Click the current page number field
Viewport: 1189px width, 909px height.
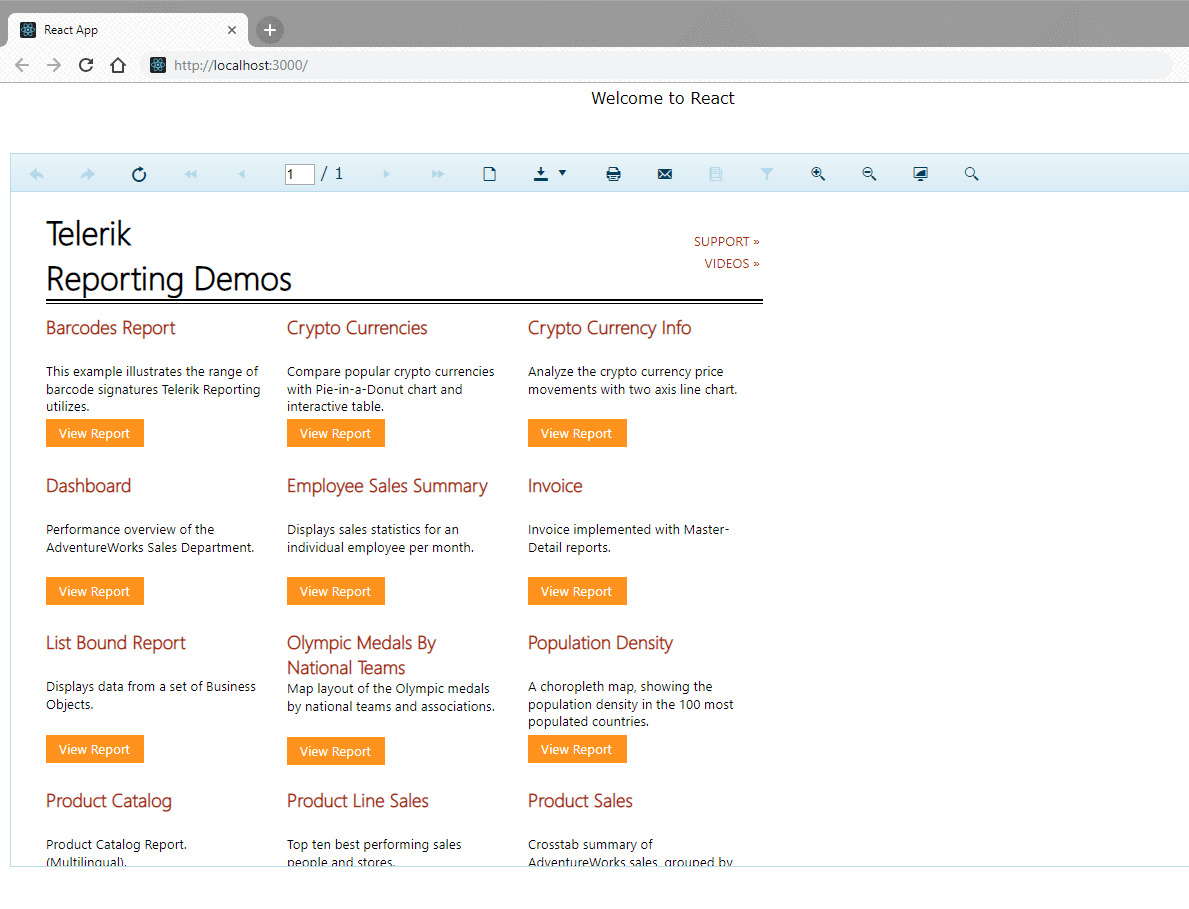[x=300, y=174]
